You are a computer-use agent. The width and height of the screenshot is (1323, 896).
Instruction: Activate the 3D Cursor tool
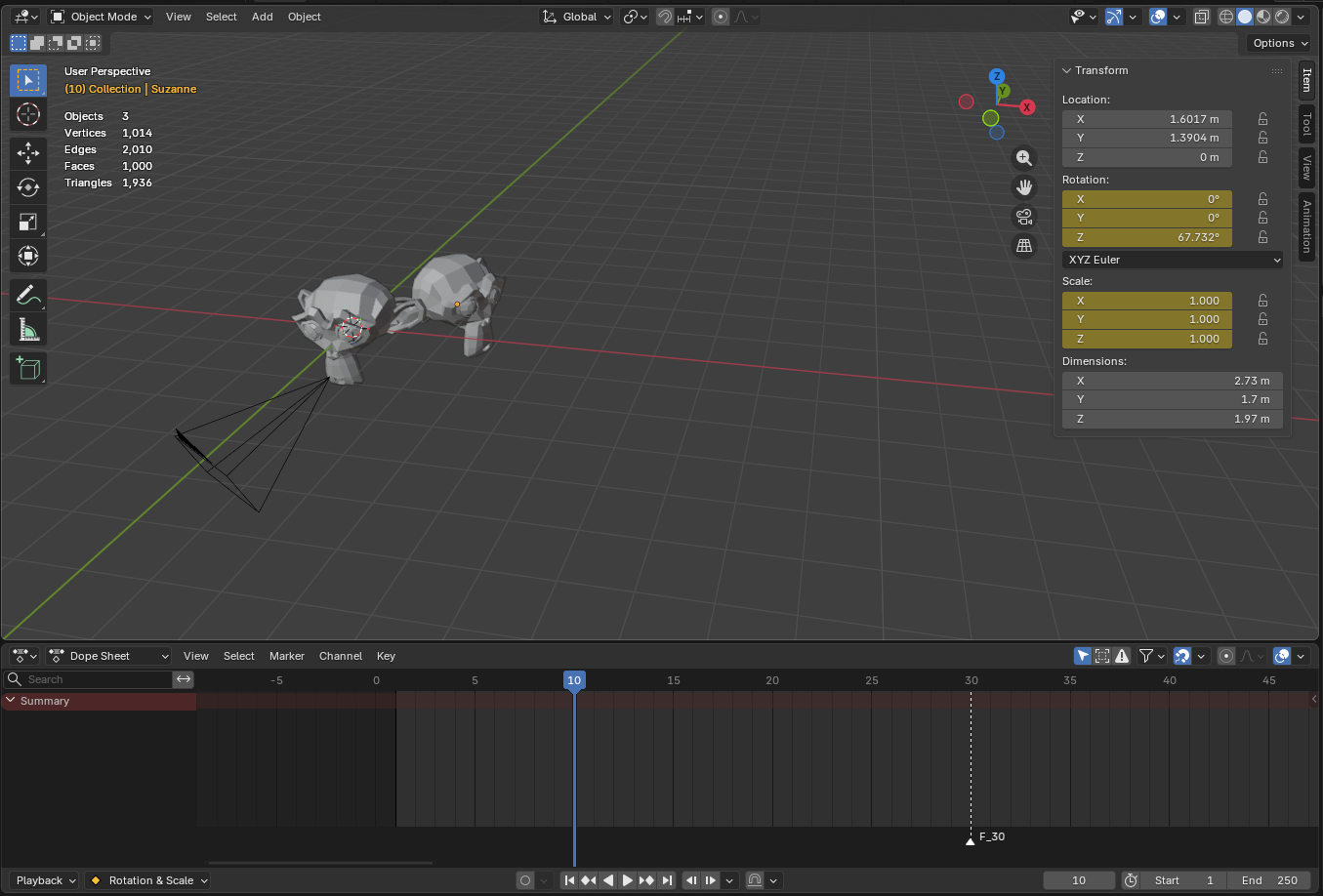28,114
